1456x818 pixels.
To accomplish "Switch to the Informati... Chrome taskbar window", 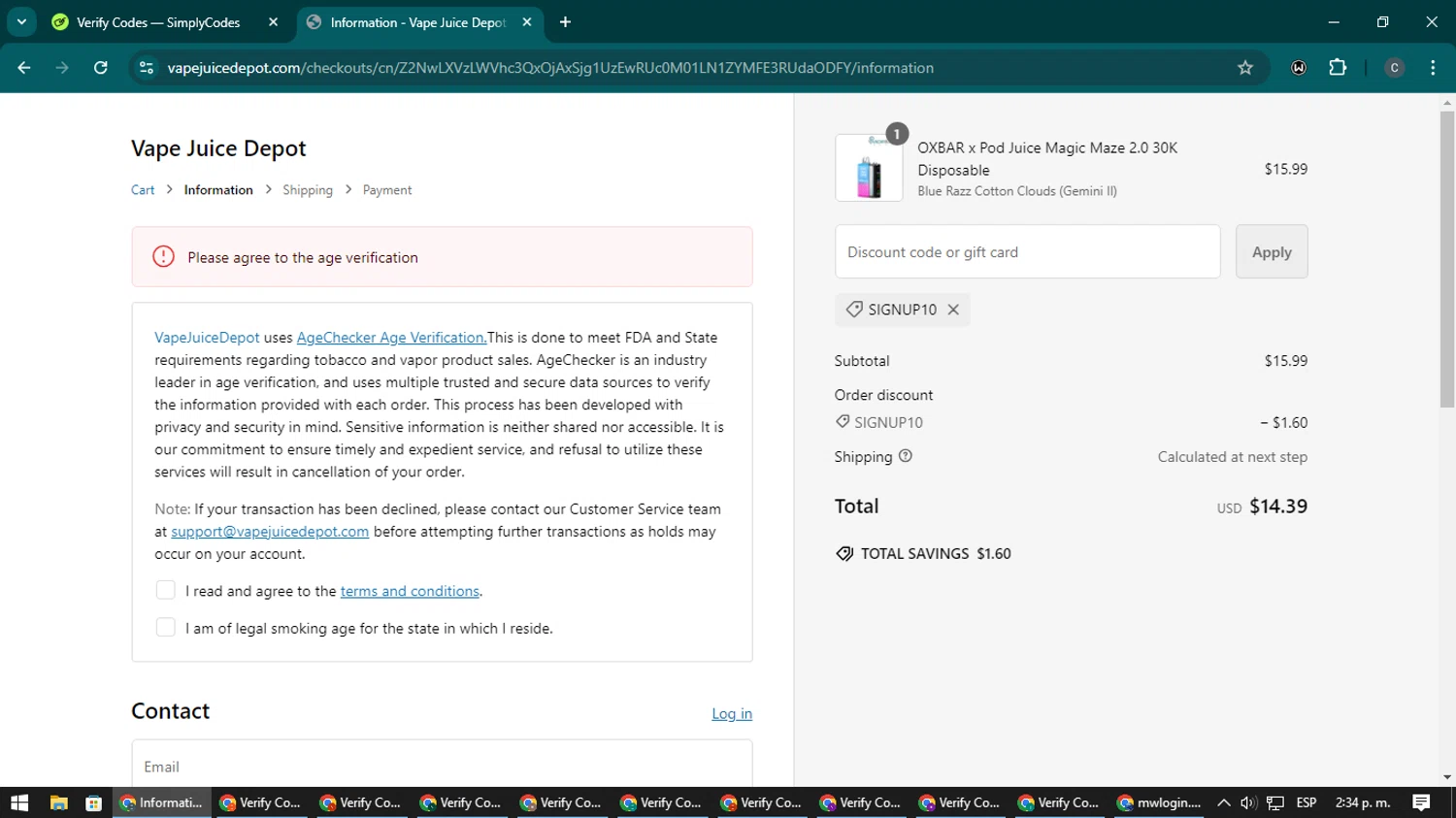I will click(162, 802).
